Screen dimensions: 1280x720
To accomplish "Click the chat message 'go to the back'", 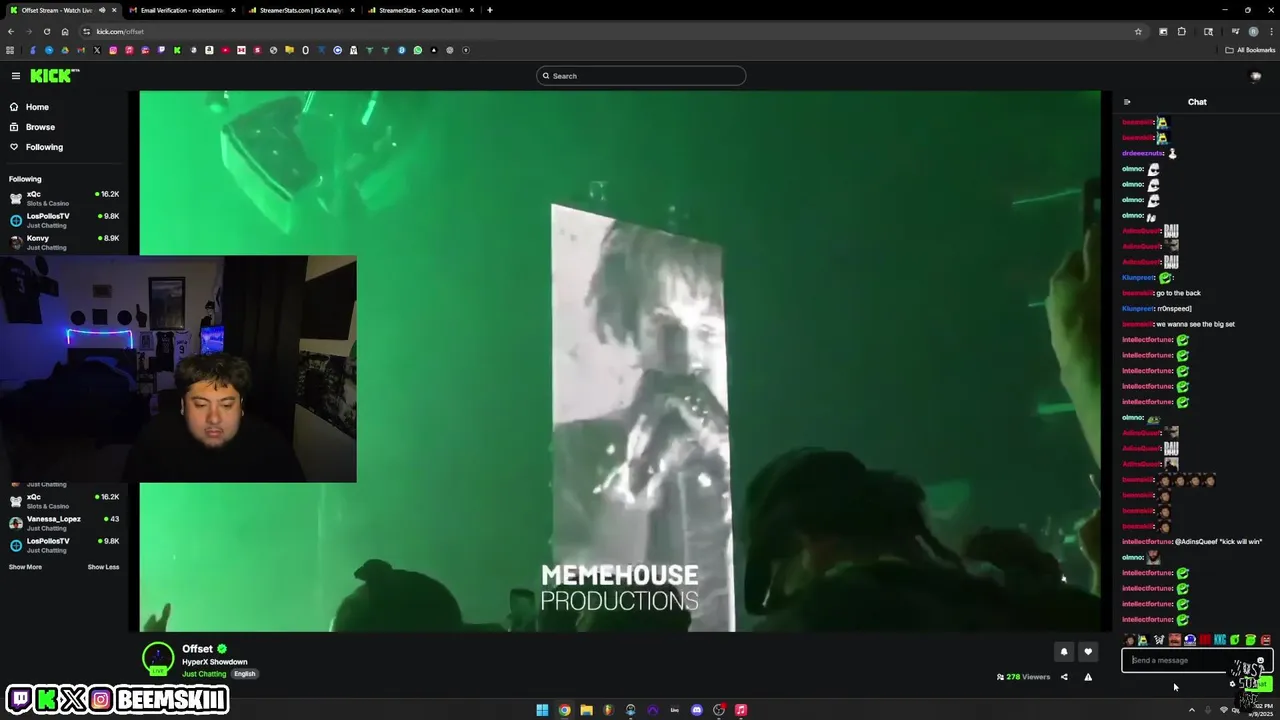I will tap(1178, 293).
